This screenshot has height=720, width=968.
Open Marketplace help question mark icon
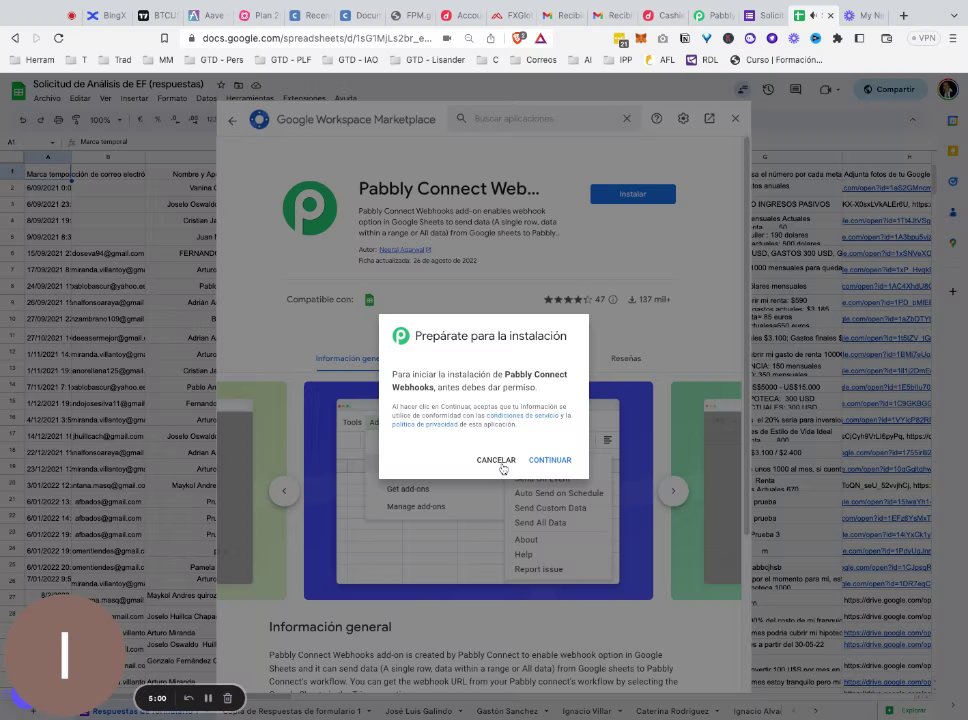(656, 119)
